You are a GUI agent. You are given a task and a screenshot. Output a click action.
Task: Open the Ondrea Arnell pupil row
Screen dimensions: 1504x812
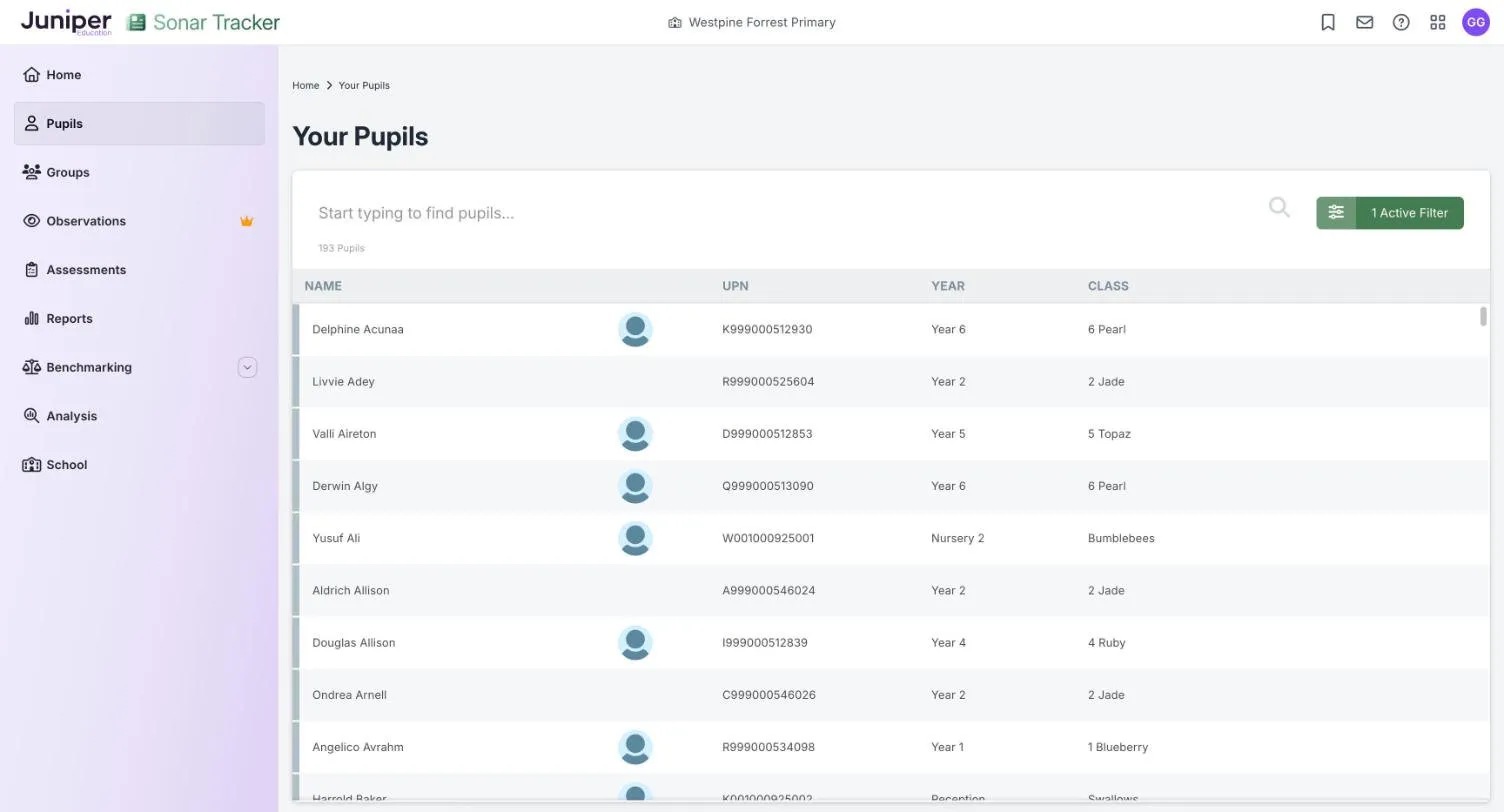point(891,695)
